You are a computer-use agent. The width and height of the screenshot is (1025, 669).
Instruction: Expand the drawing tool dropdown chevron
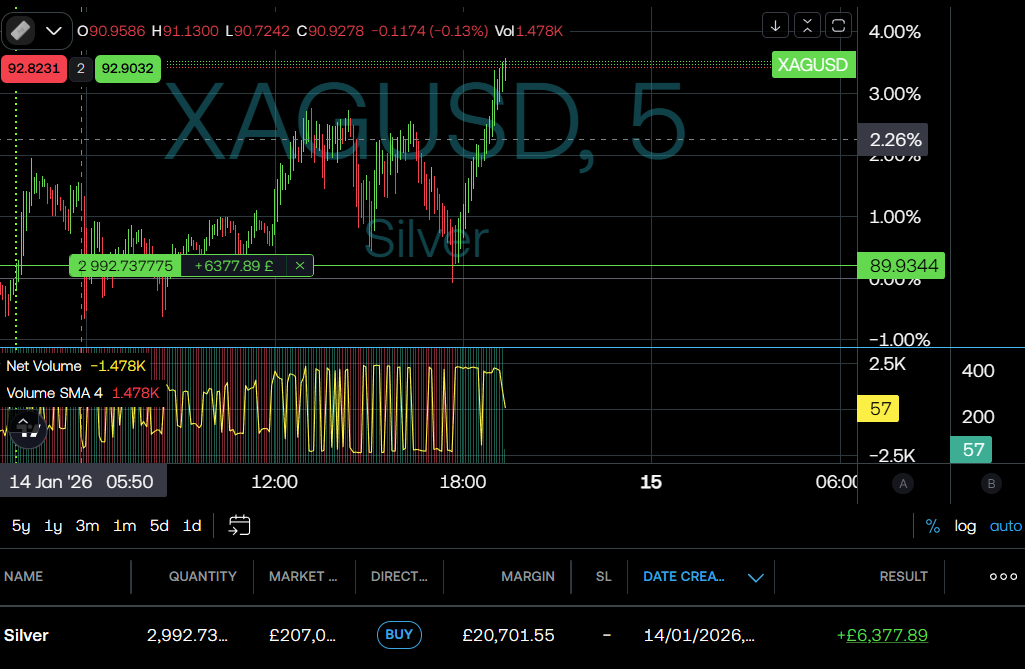pyautogui.click(x=55, y=31)
